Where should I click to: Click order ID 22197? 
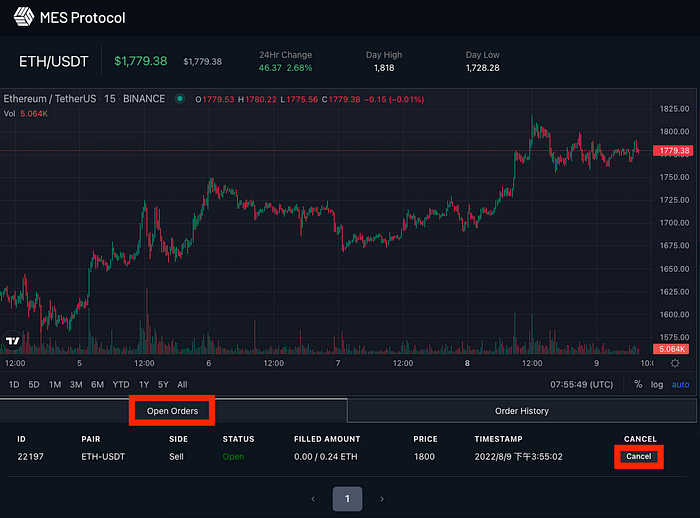pyautogui.click(x=30, y=457)
